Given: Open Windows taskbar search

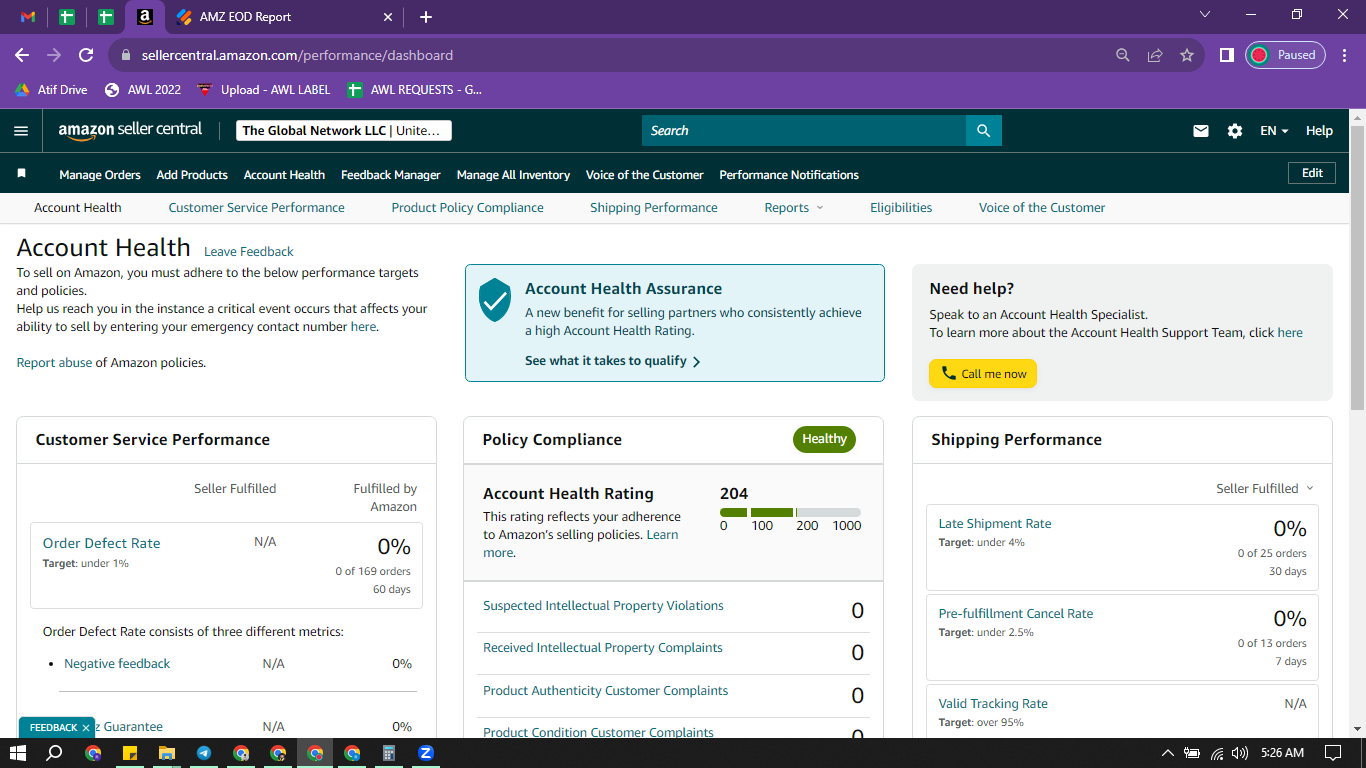Looking at the screenshot, I should (x=55, y=753).
